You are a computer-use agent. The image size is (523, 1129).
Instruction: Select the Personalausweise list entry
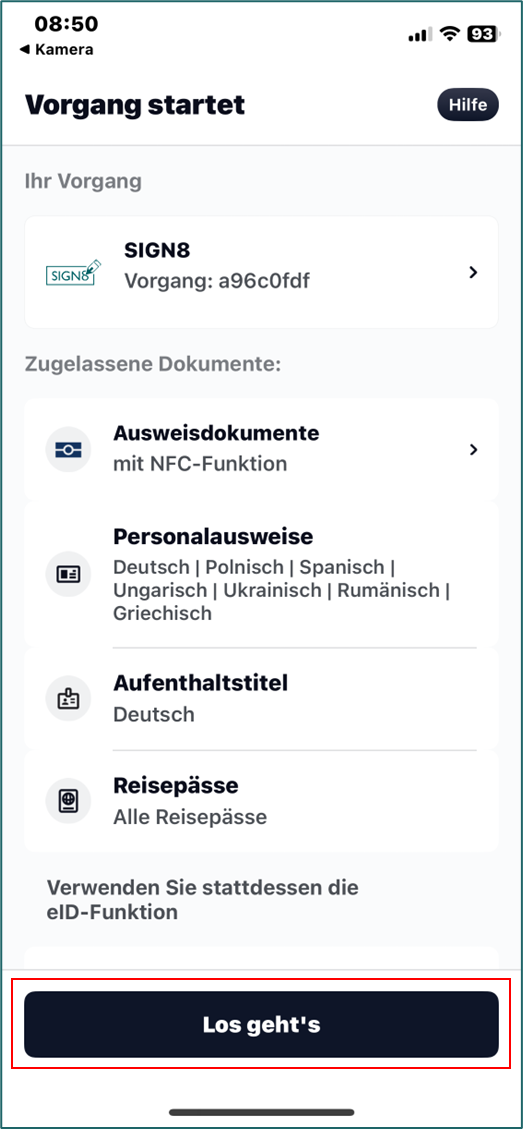click(x=262, y=574)
